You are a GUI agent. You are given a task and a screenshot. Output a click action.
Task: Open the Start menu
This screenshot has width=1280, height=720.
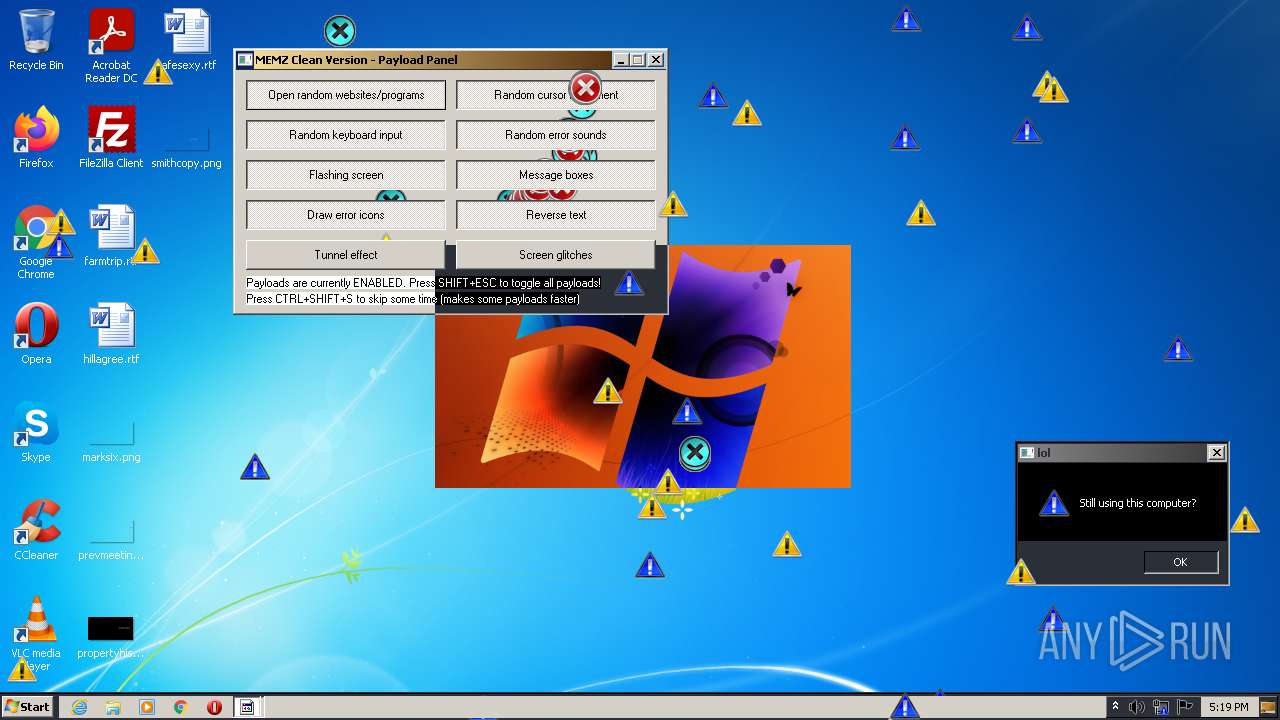28,707
